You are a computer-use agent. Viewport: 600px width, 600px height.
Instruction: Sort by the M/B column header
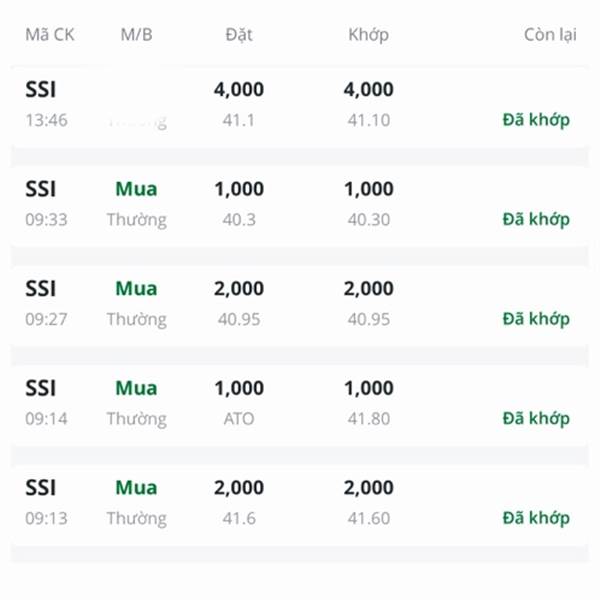[137, 35]
